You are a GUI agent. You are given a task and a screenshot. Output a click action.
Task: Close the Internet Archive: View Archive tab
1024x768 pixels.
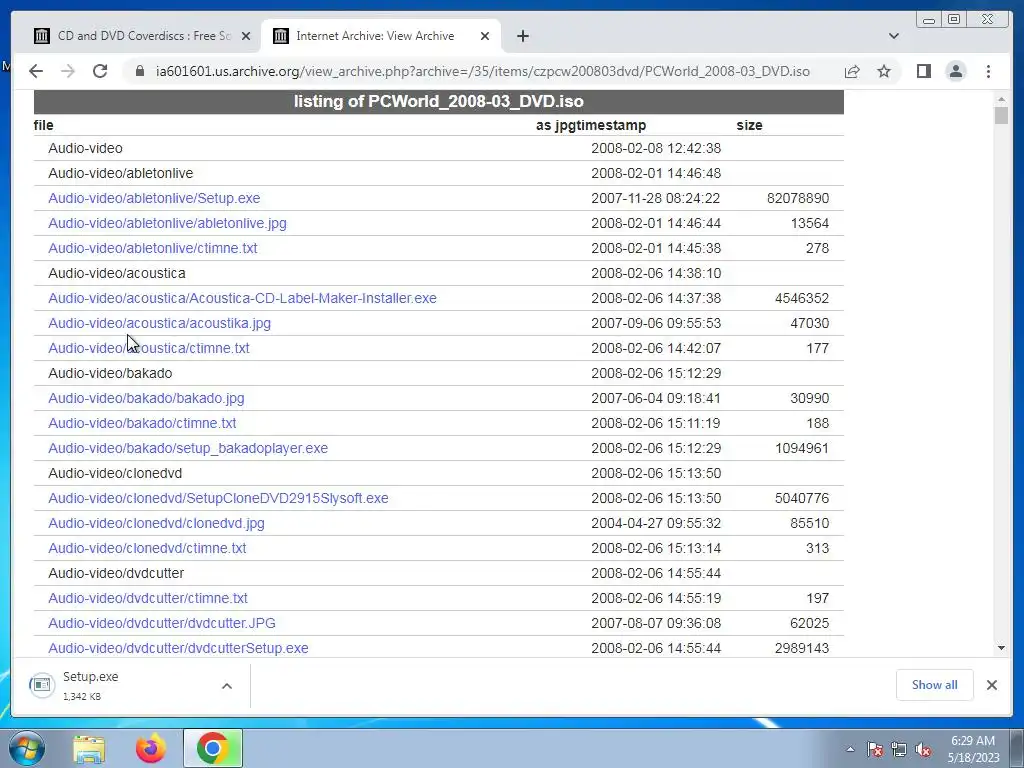(x=485, y=36)
